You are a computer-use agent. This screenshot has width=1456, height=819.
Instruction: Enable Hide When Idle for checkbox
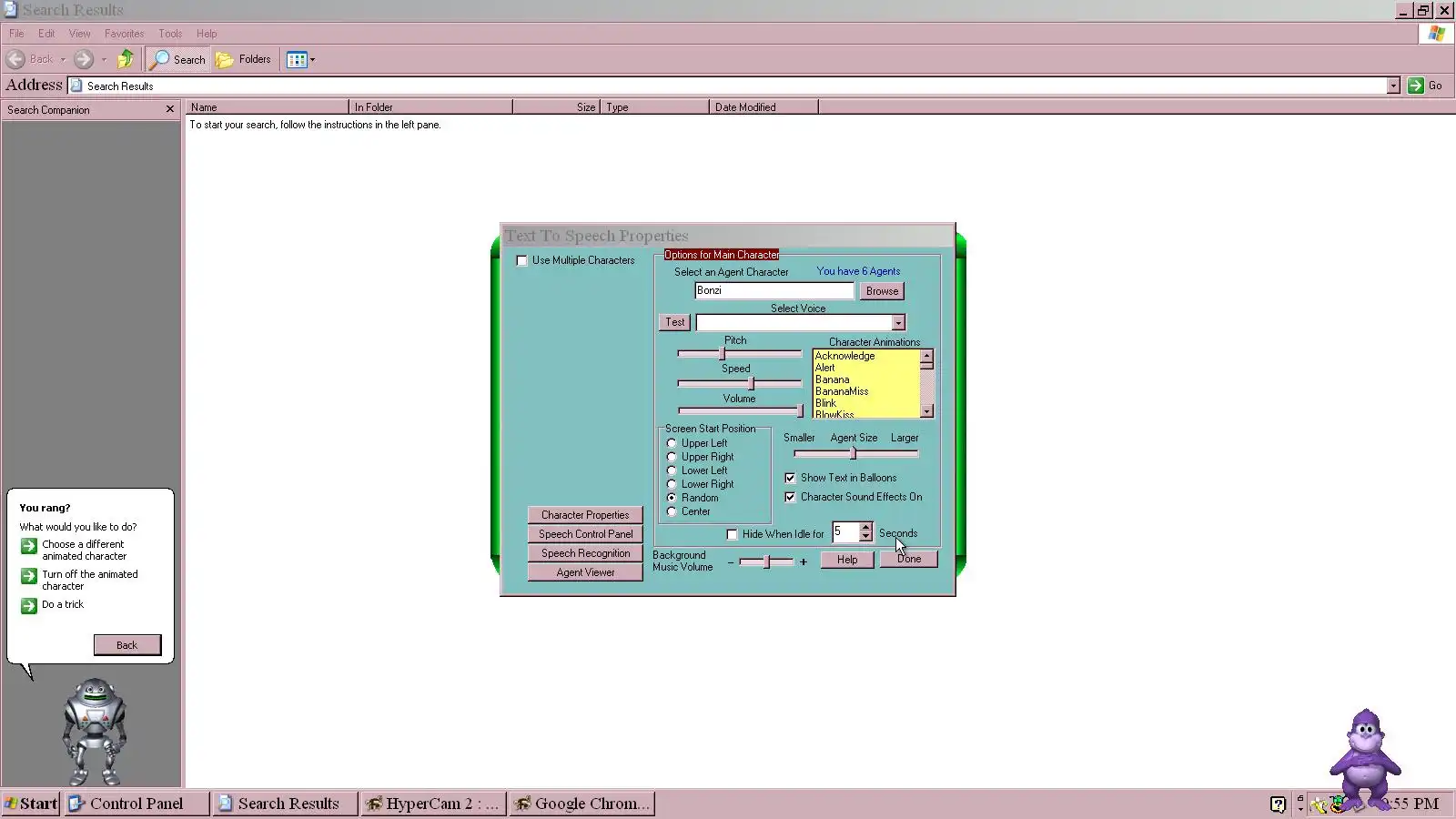(732, 534)
